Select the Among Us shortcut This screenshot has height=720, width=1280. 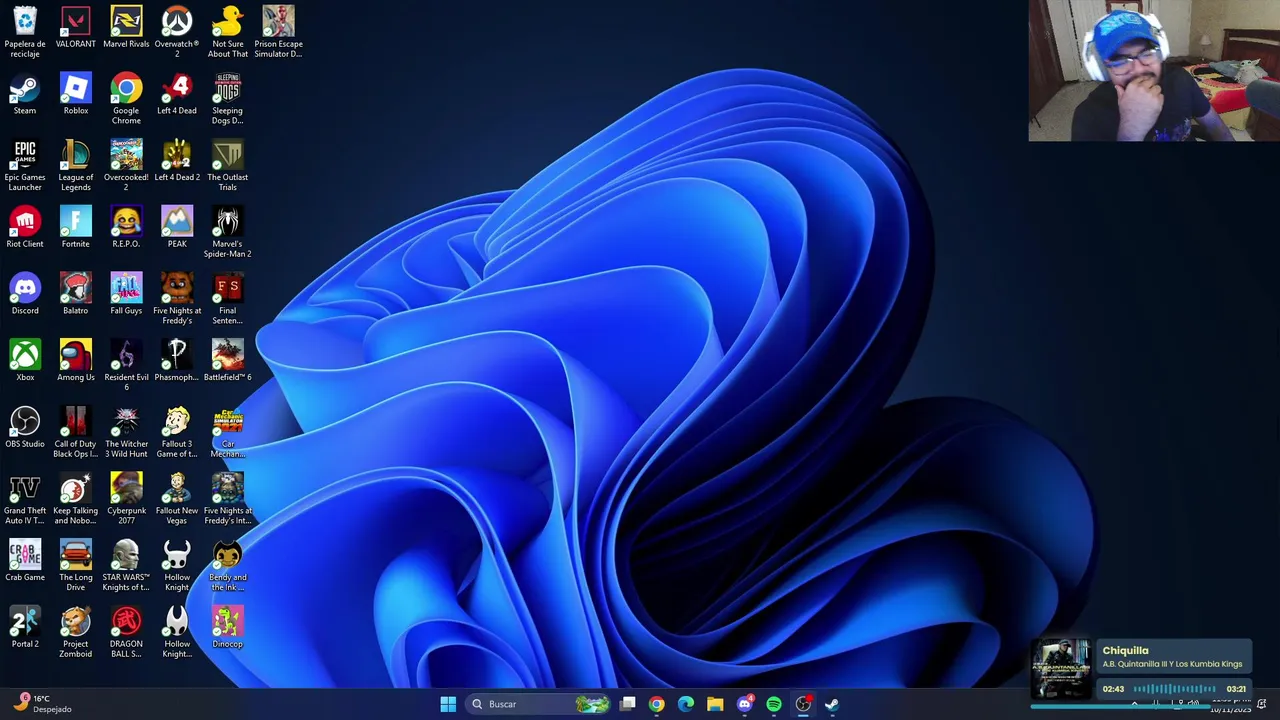pyautogui.click(x=76, y=361)
